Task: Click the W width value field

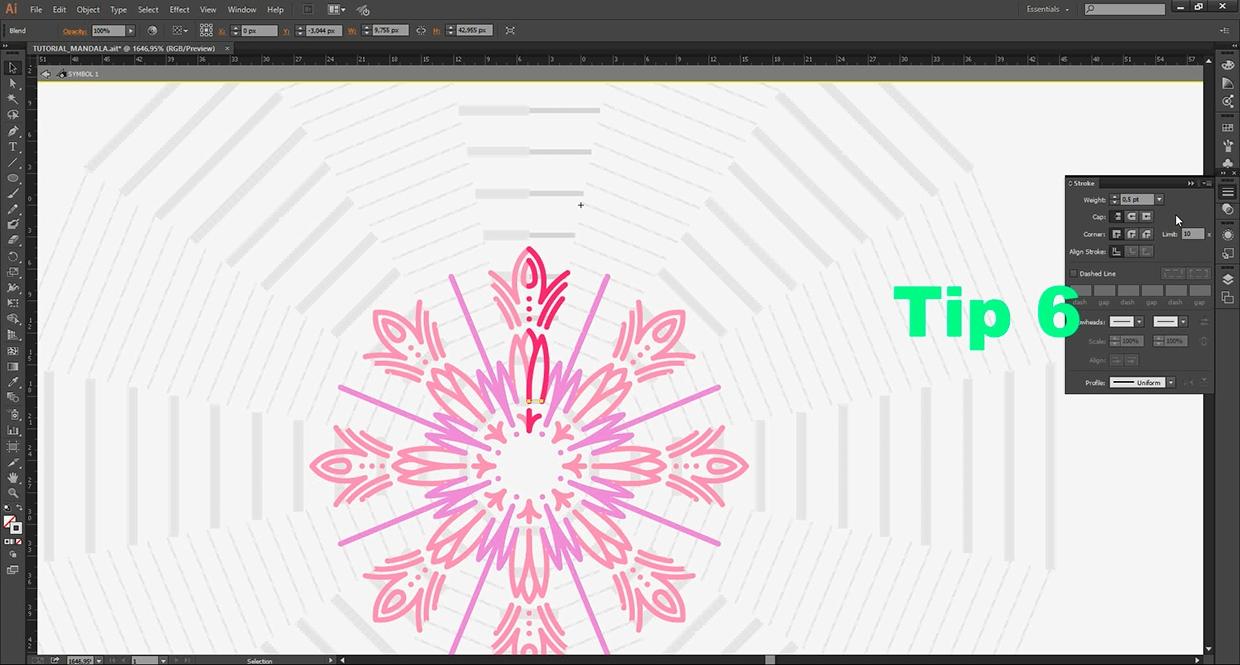Action: 390,30
